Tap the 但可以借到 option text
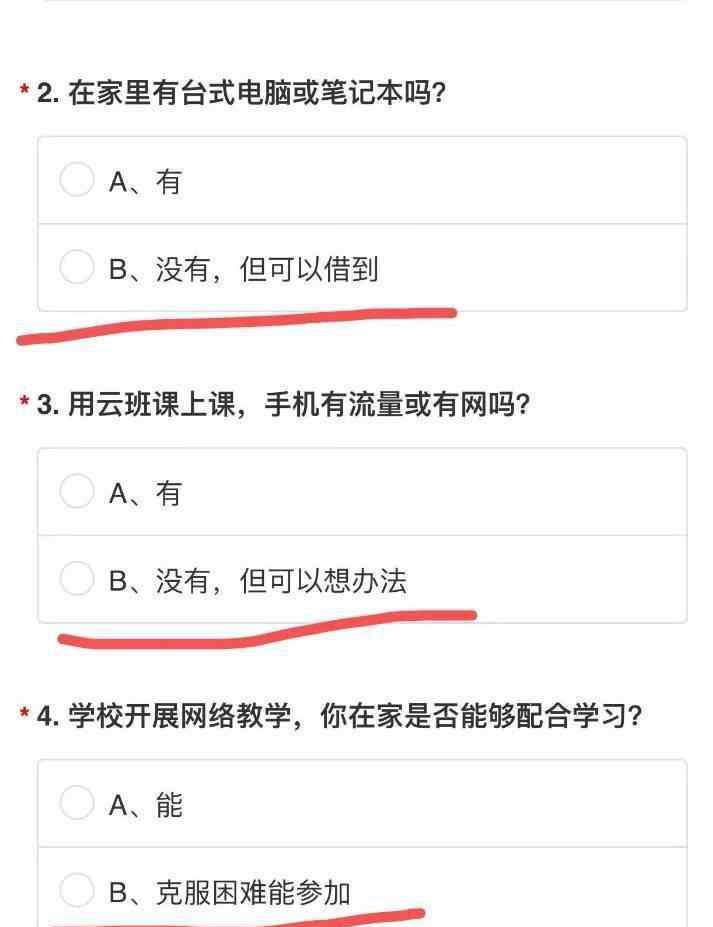Image resolution: width=713 pixels, height=927 pixels. click(309, 269)
